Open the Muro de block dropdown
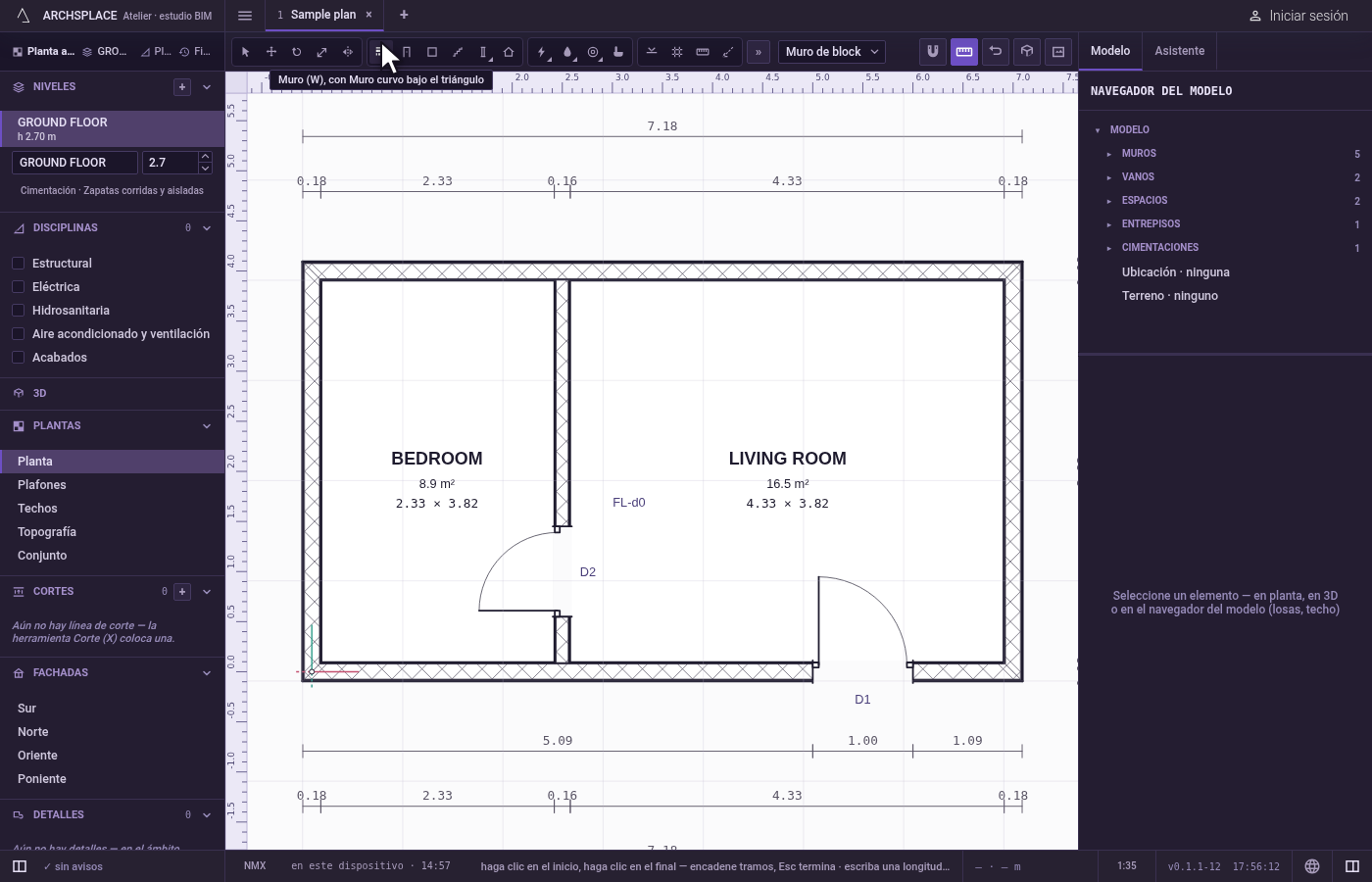The image size is (1372, 882). click(831, 52)
